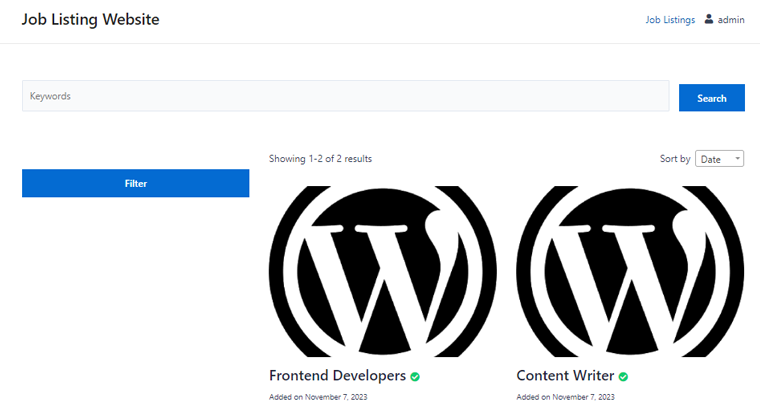
Task: Open the Sort by Date dropdown
Action: coord(719,159)
